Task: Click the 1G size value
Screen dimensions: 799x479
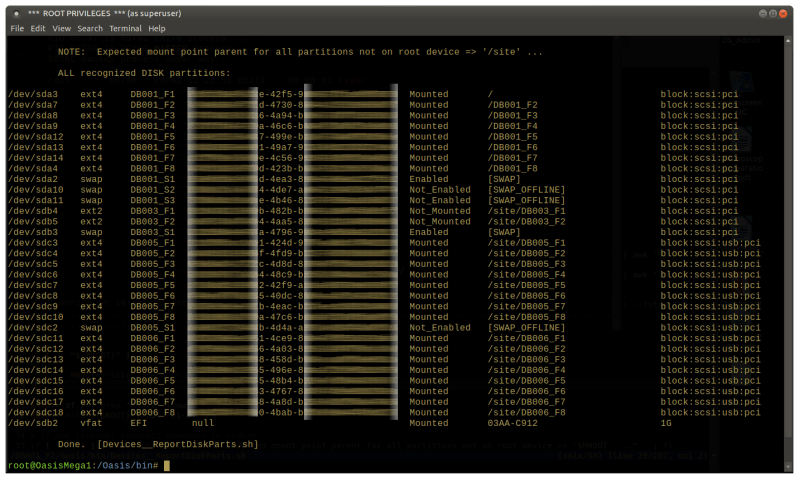Action: click(x=666, y=423)
